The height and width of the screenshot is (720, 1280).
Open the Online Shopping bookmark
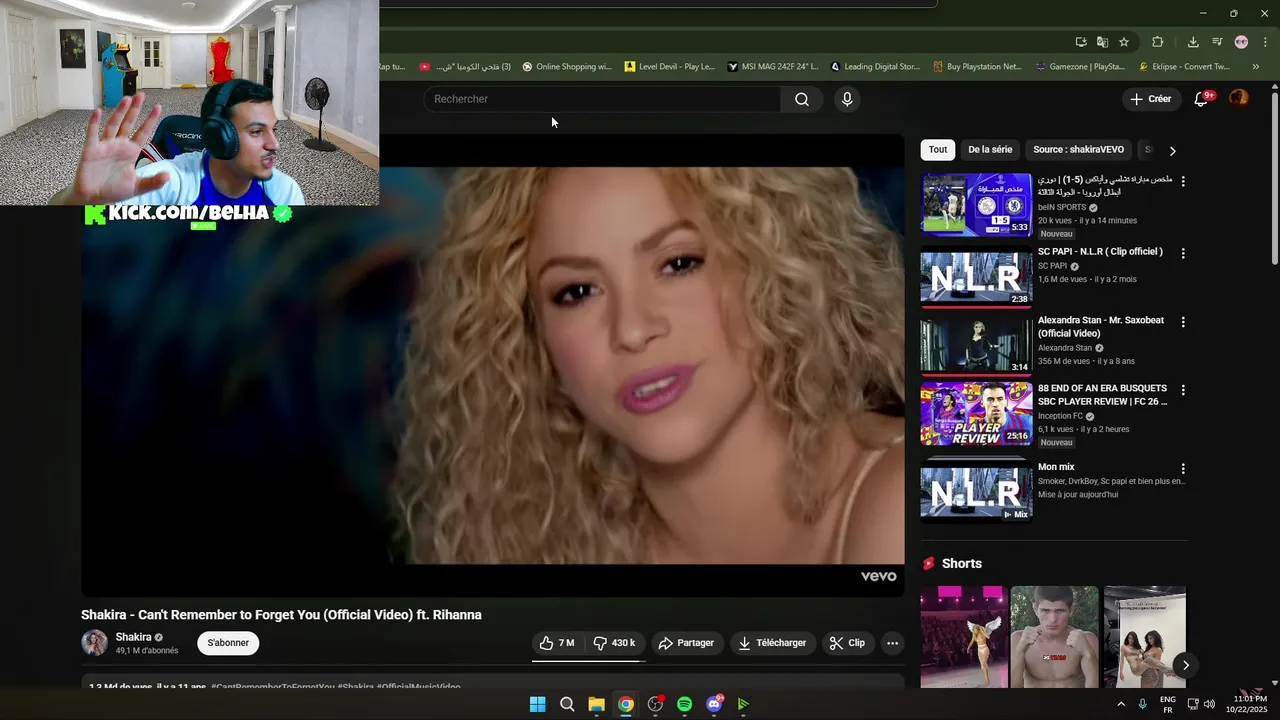click(566, 67)
